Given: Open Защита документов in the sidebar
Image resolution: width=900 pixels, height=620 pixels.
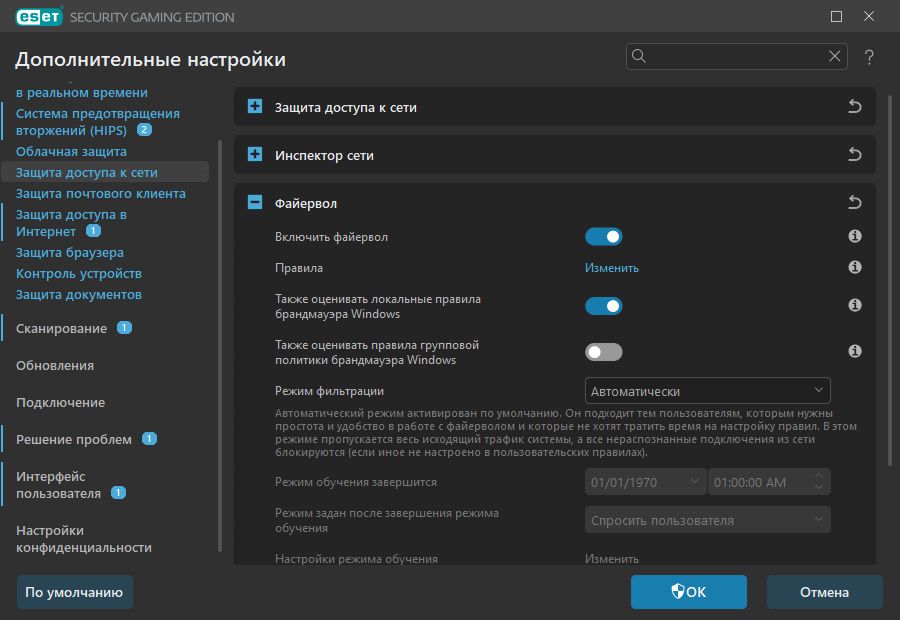Looking at the screenshot, I should click(79, 294).
